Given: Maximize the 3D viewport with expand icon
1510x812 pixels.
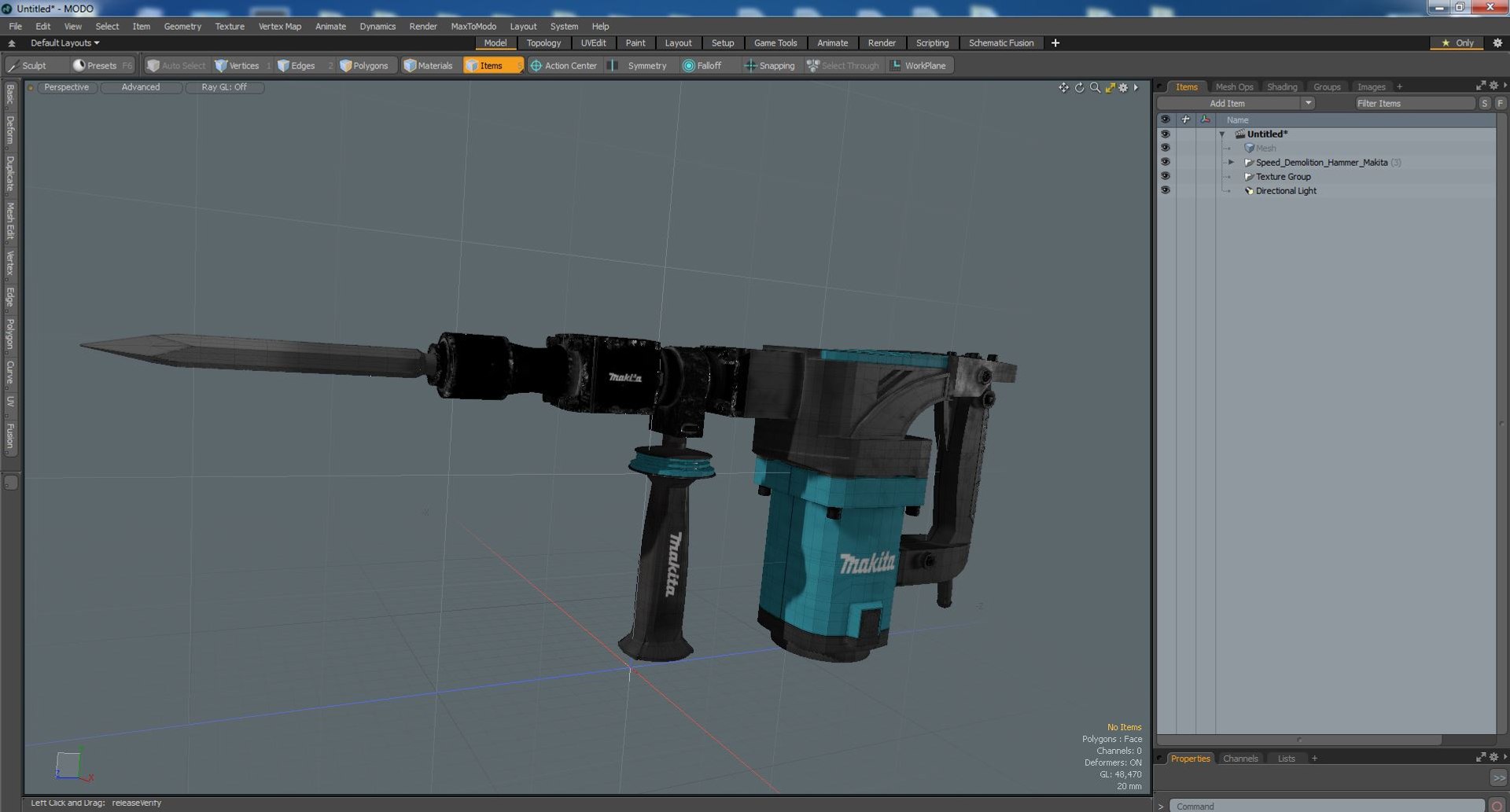Looking at the screenshot, I should pos(1110,87).
